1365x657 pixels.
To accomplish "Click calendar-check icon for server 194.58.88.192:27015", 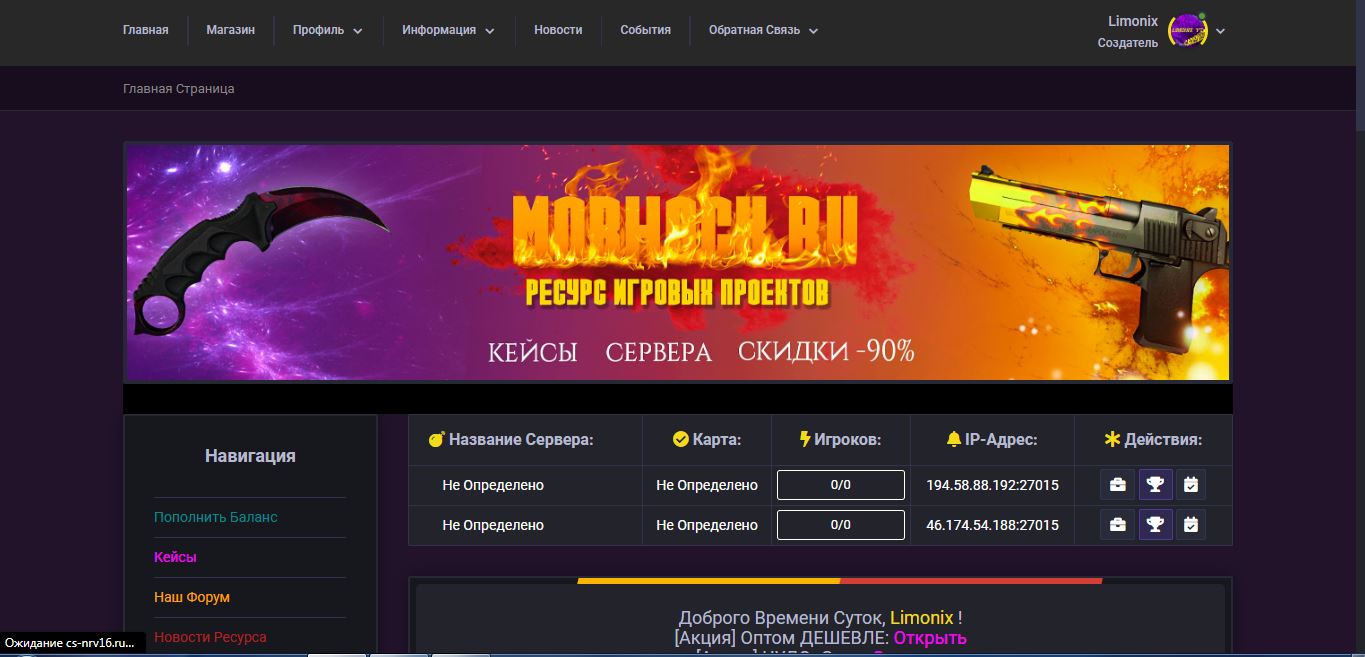I will tap(1191, 485).
